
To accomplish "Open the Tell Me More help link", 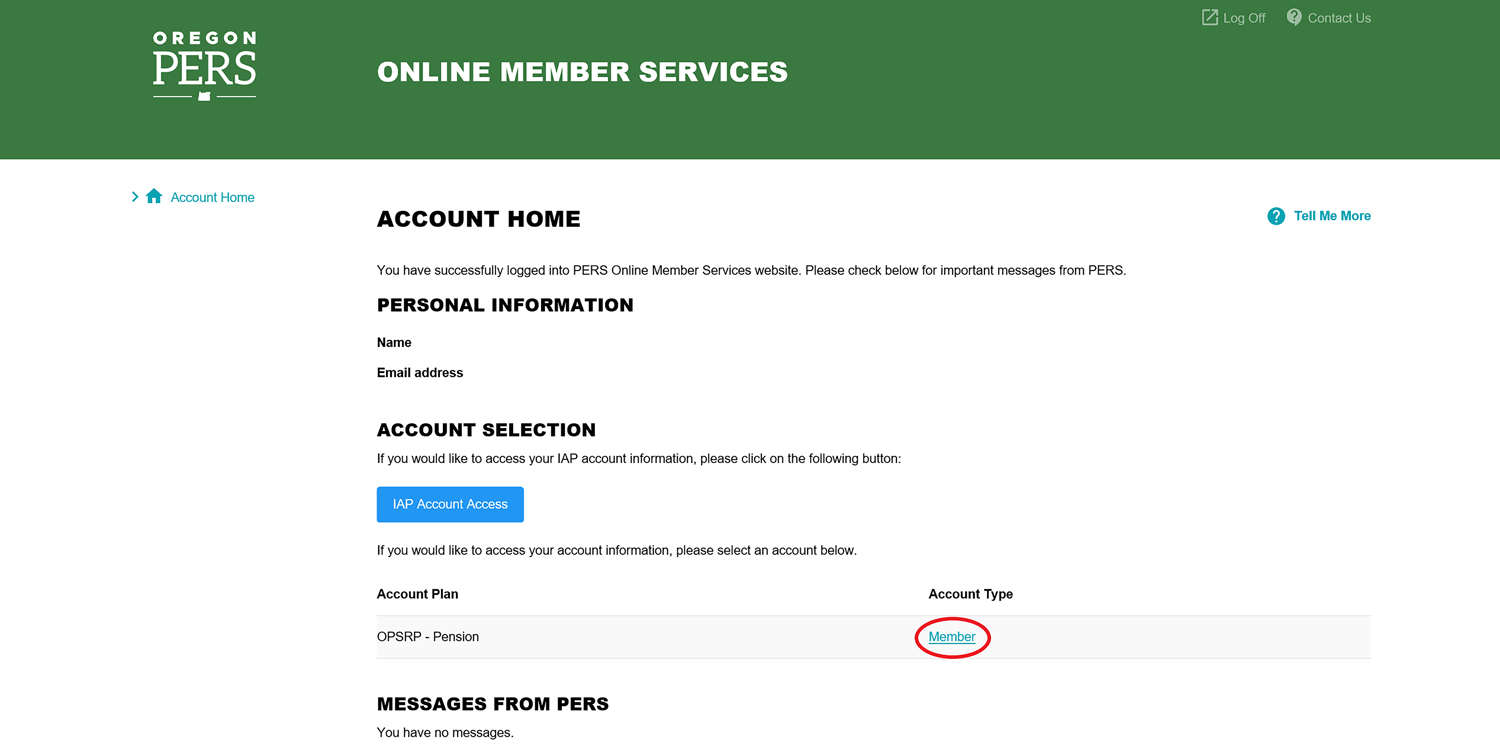I will (1332, 216).
